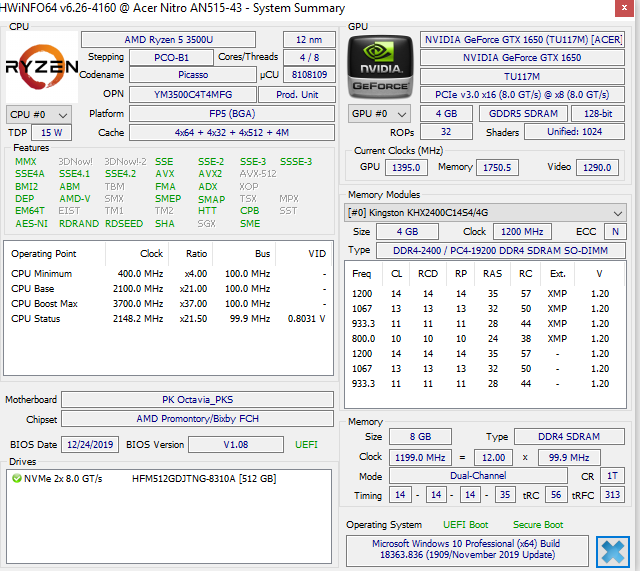Click the BIOS Date 12/24/2019 field
The image size is (640, 571).
pos(90,444)
